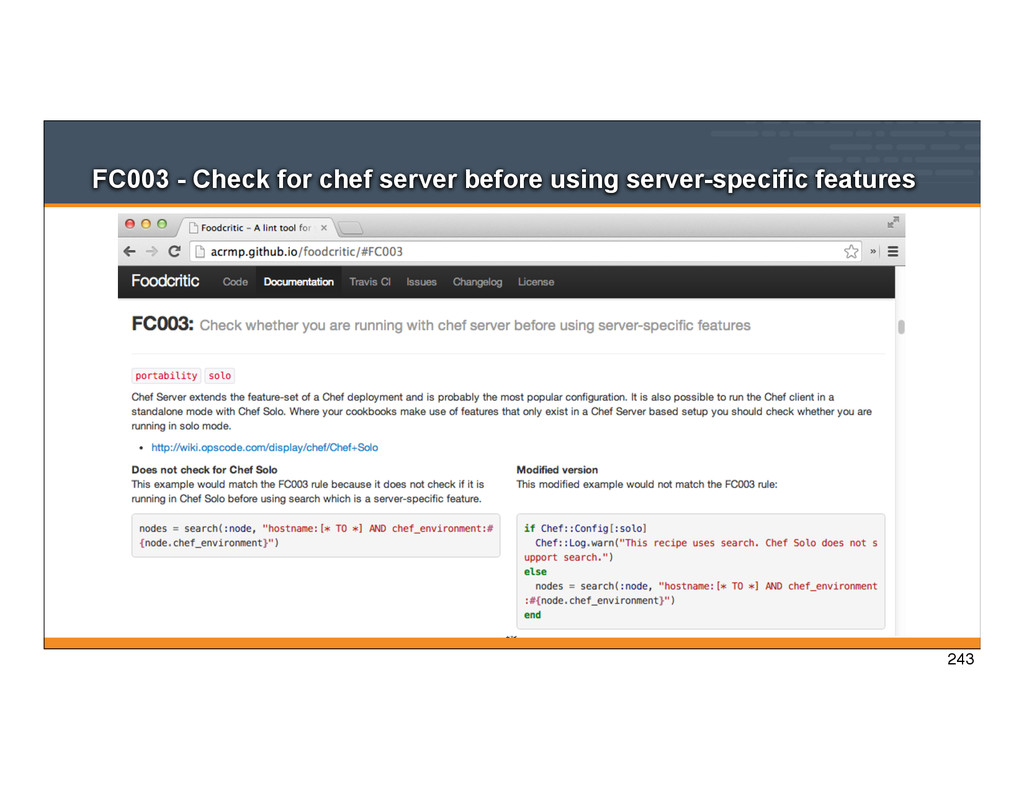Click the 'Modified version' heading
1024x791 pixels.
pyautogui.click(x=557, y=470)
